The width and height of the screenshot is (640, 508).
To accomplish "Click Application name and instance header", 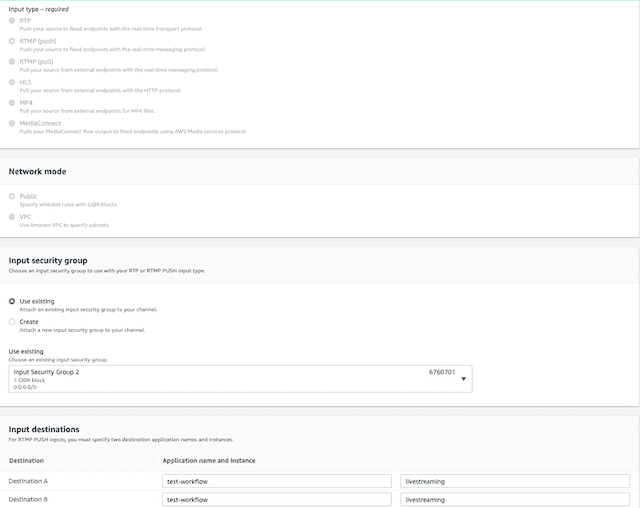I will [208, 460].
